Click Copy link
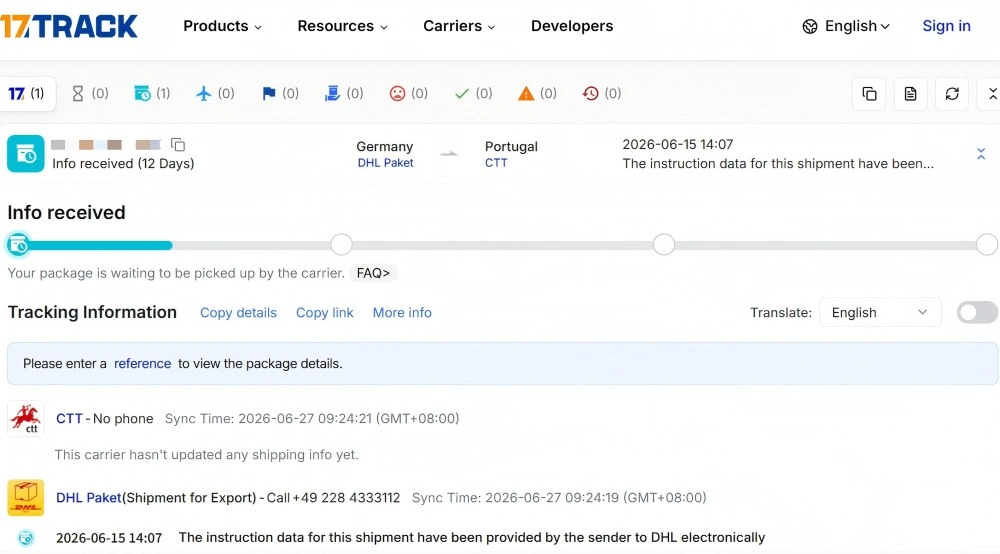The width and height of the screenshot is (1000, 554). tap(325, 313)
